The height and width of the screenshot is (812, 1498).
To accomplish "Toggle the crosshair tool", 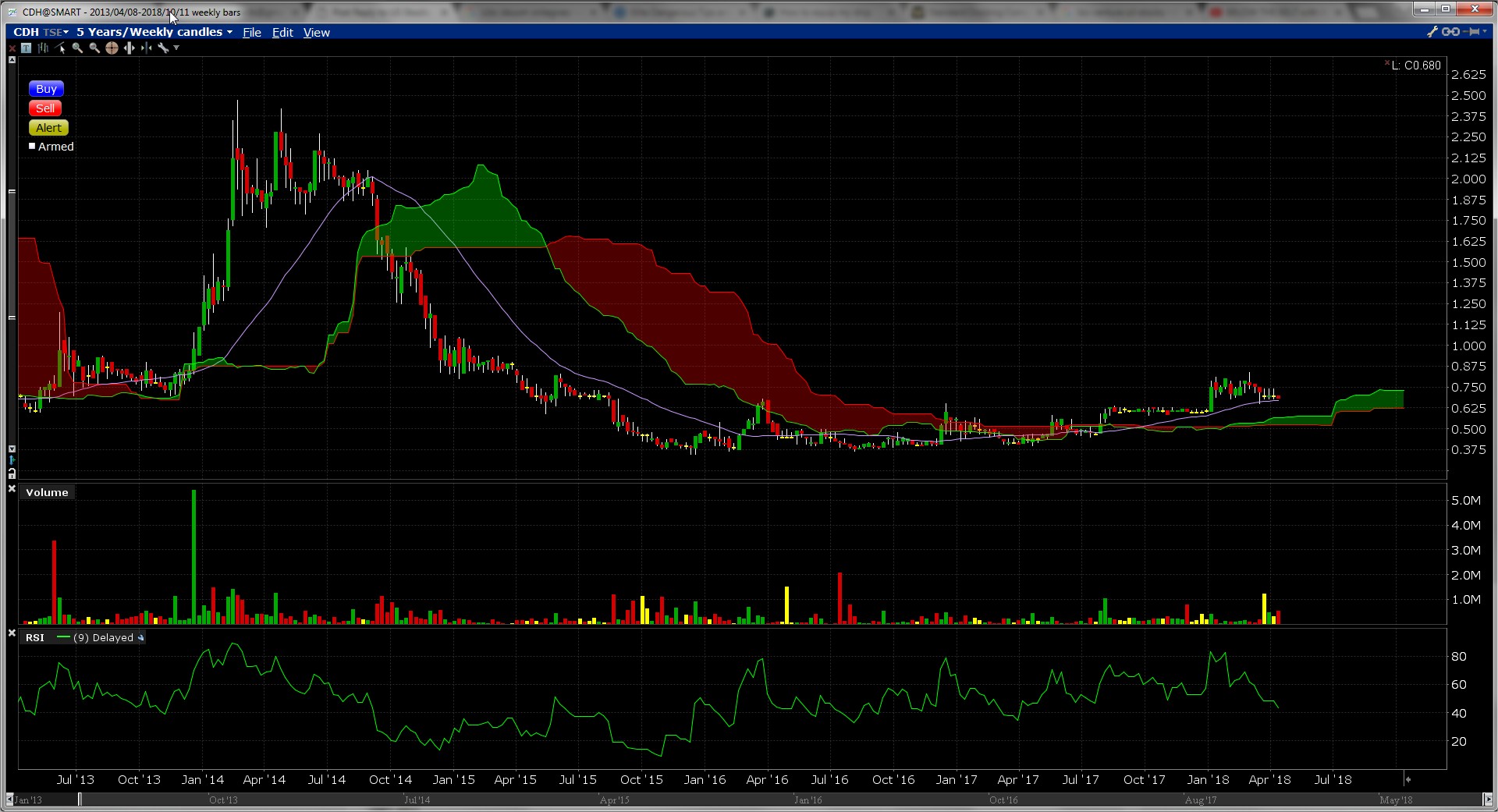I will tap(112, 48).
